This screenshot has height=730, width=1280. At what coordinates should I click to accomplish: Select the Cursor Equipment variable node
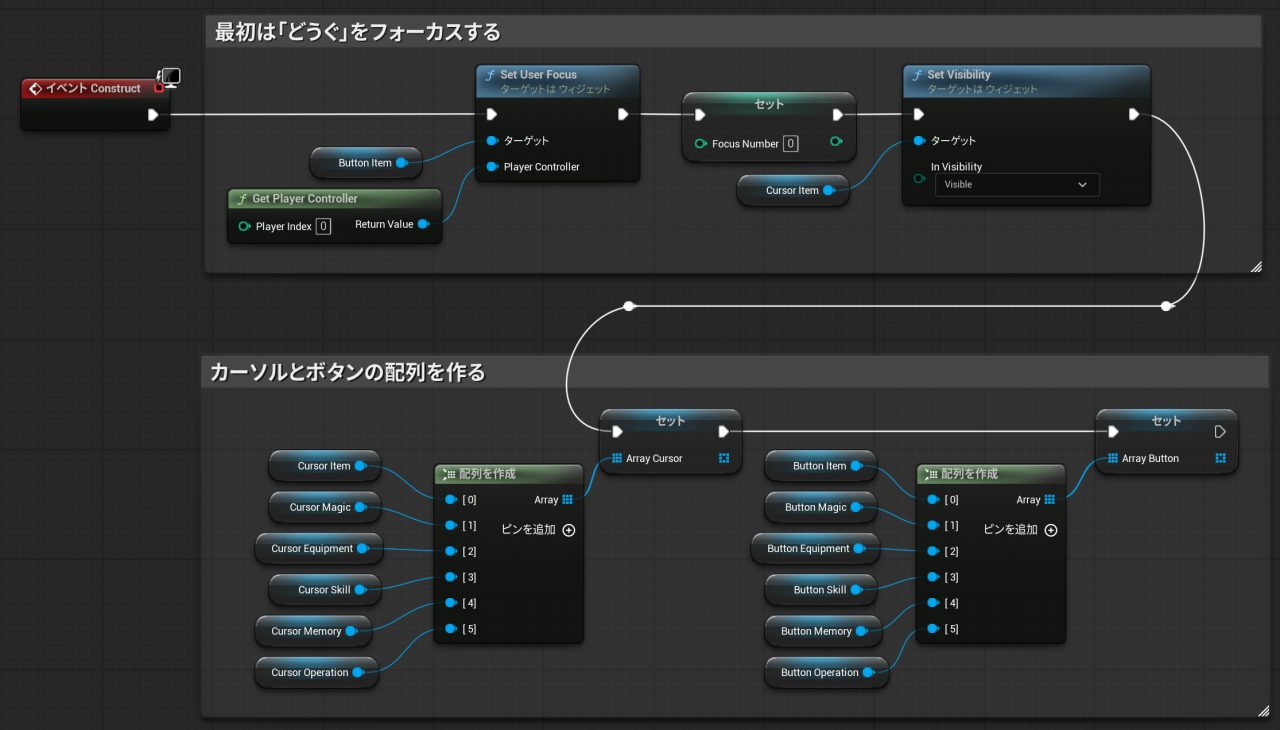[x=312, y=549]
